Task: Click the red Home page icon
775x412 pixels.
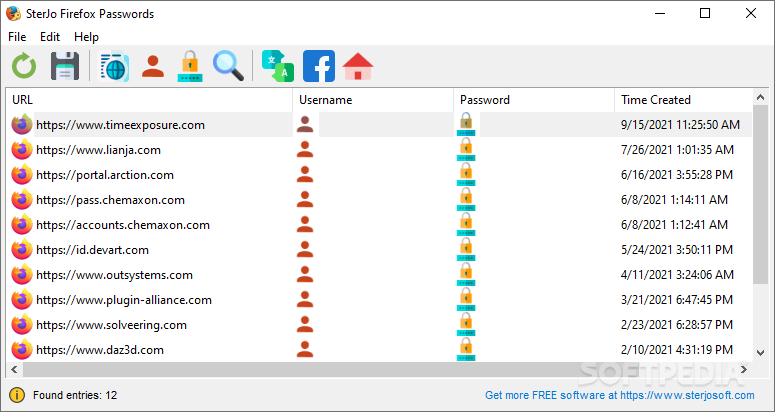Action: pyautogui.click(x=358, y=66)
